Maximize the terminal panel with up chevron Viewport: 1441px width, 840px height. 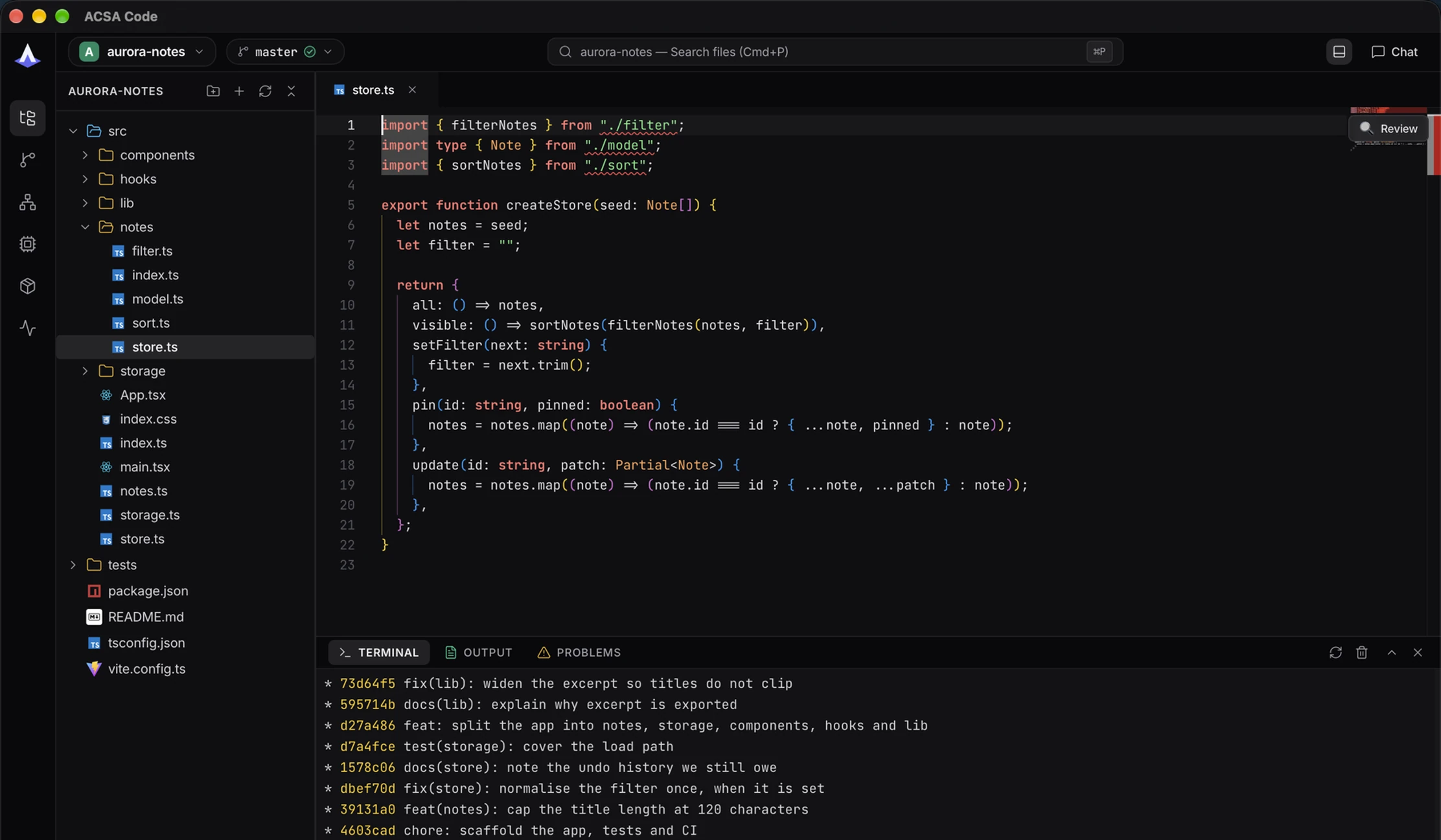tap(1391, 652)
